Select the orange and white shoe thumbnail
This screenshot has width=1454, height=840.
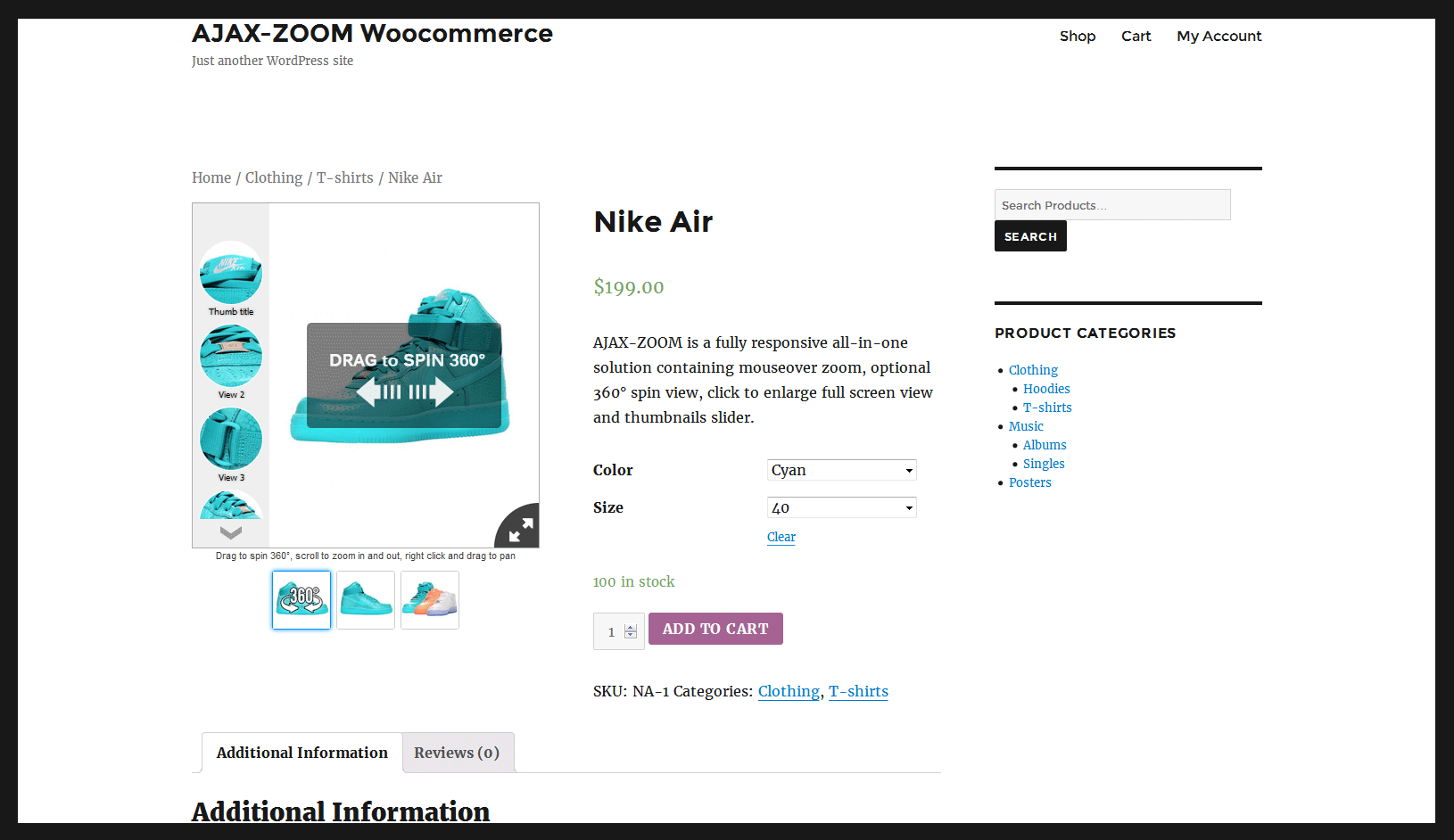pos(430,600)
